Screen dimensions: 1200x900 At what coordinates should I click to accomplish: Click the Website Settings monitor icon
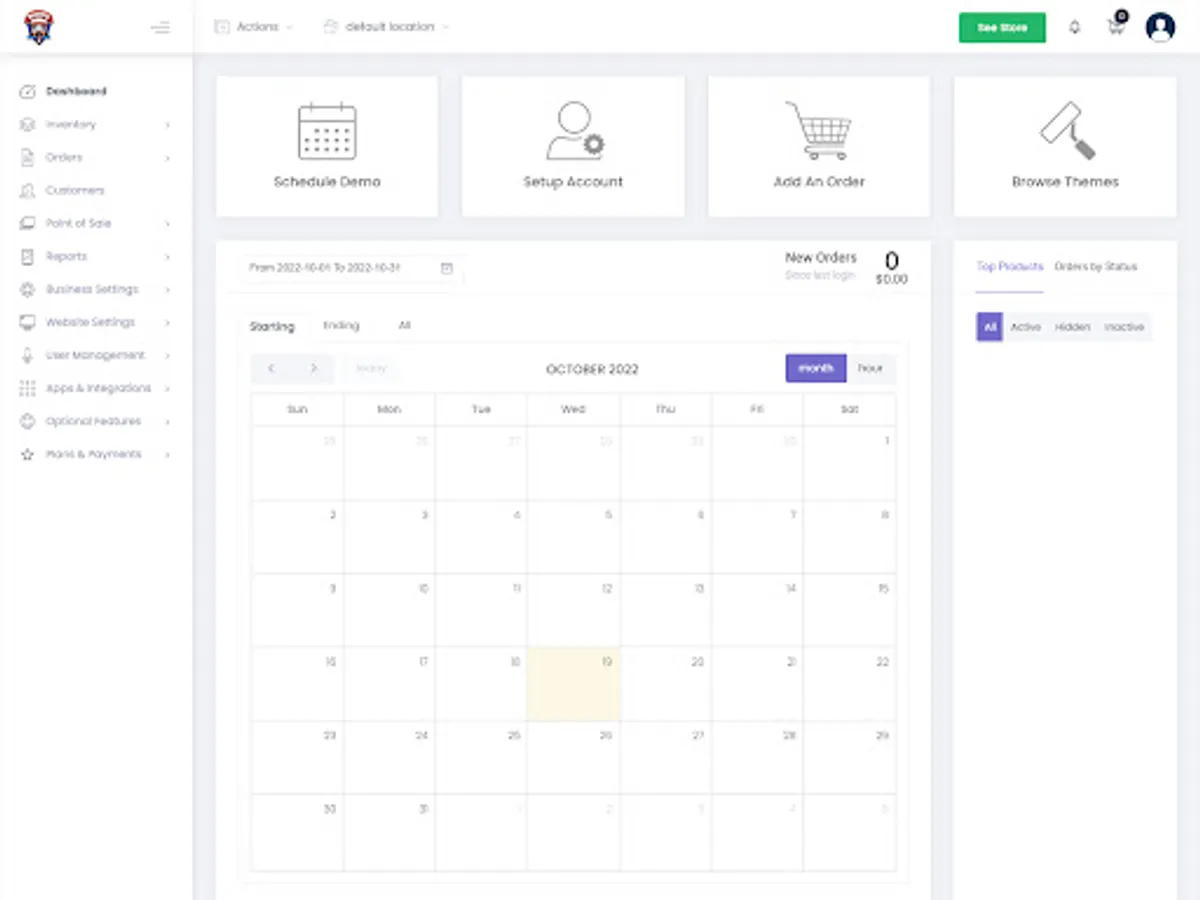click(28, 322)
